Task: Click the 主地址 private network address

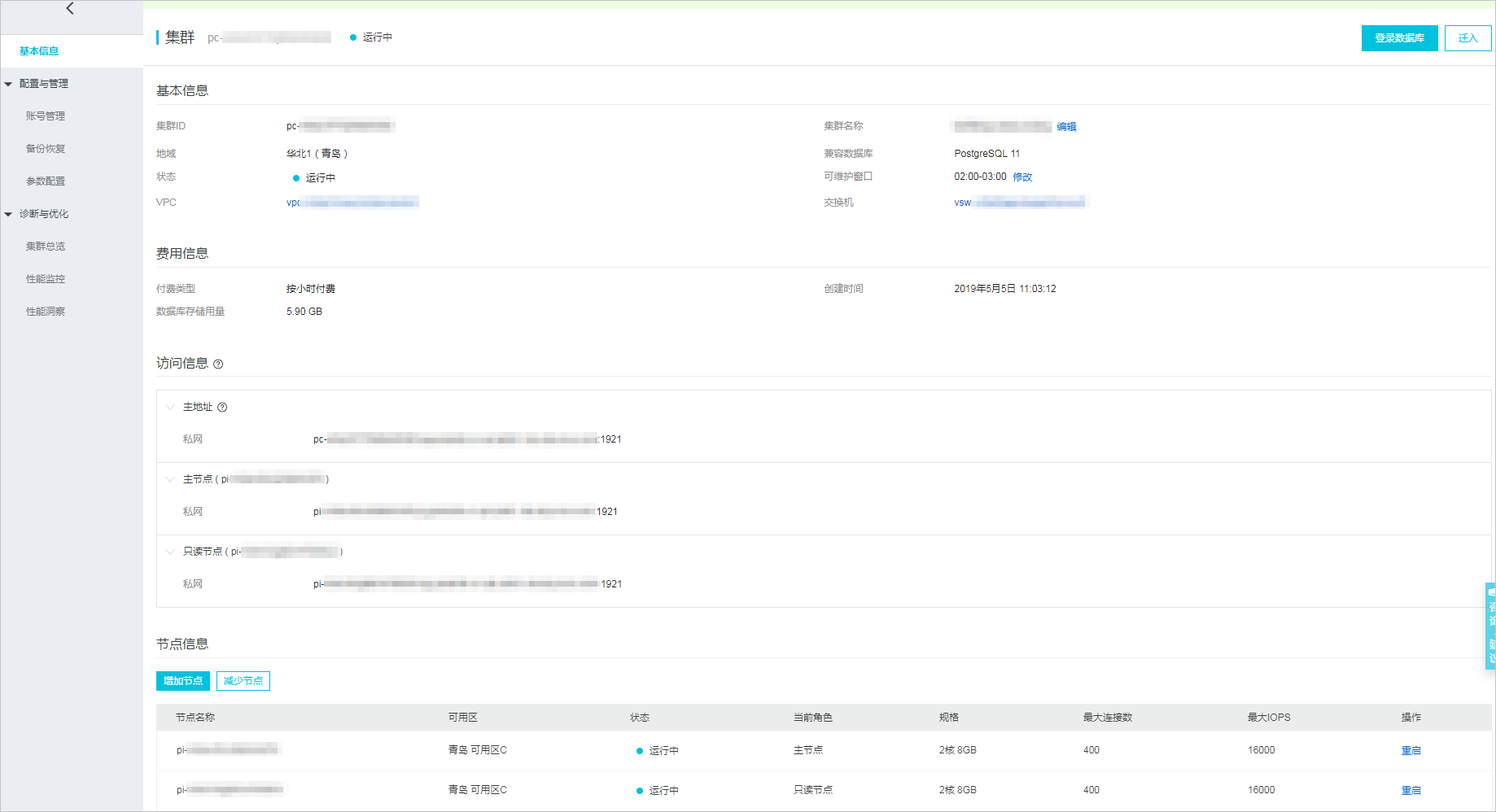Action: 467,439
